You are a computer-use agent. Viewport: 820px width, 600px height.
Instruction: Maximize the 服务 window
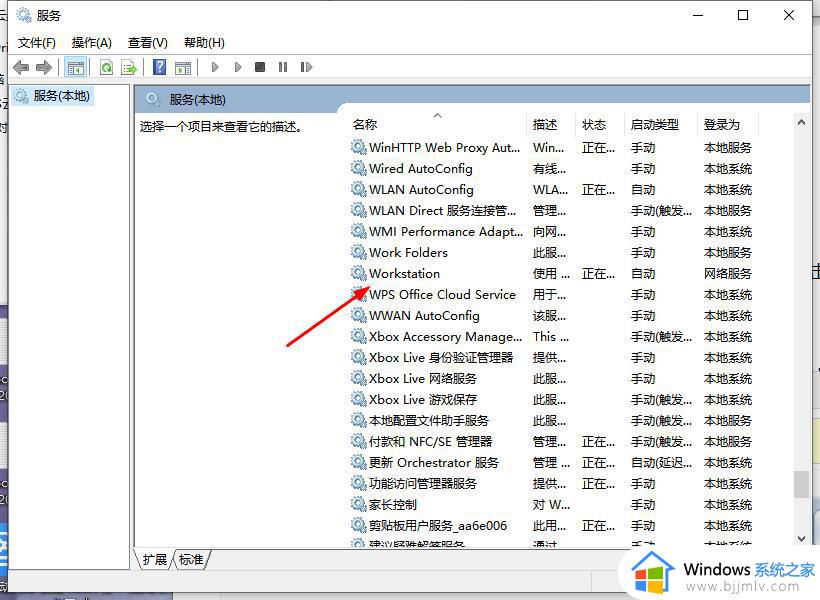743,15
